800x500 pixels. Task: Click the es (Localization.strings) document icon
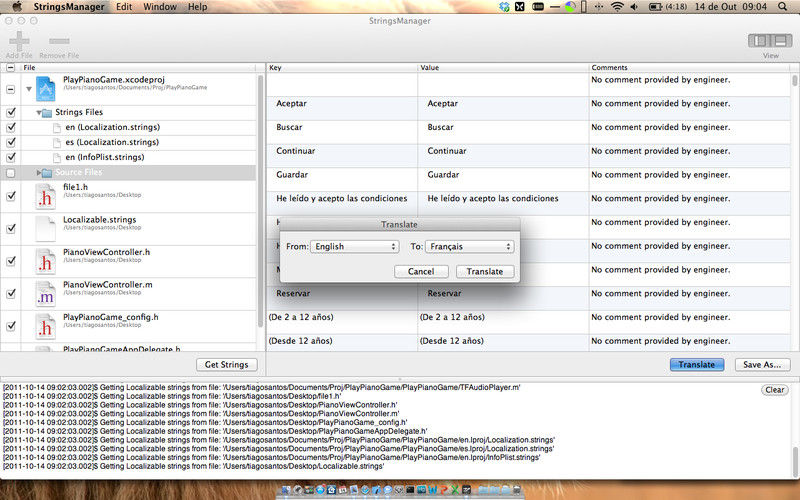point(57,142)
